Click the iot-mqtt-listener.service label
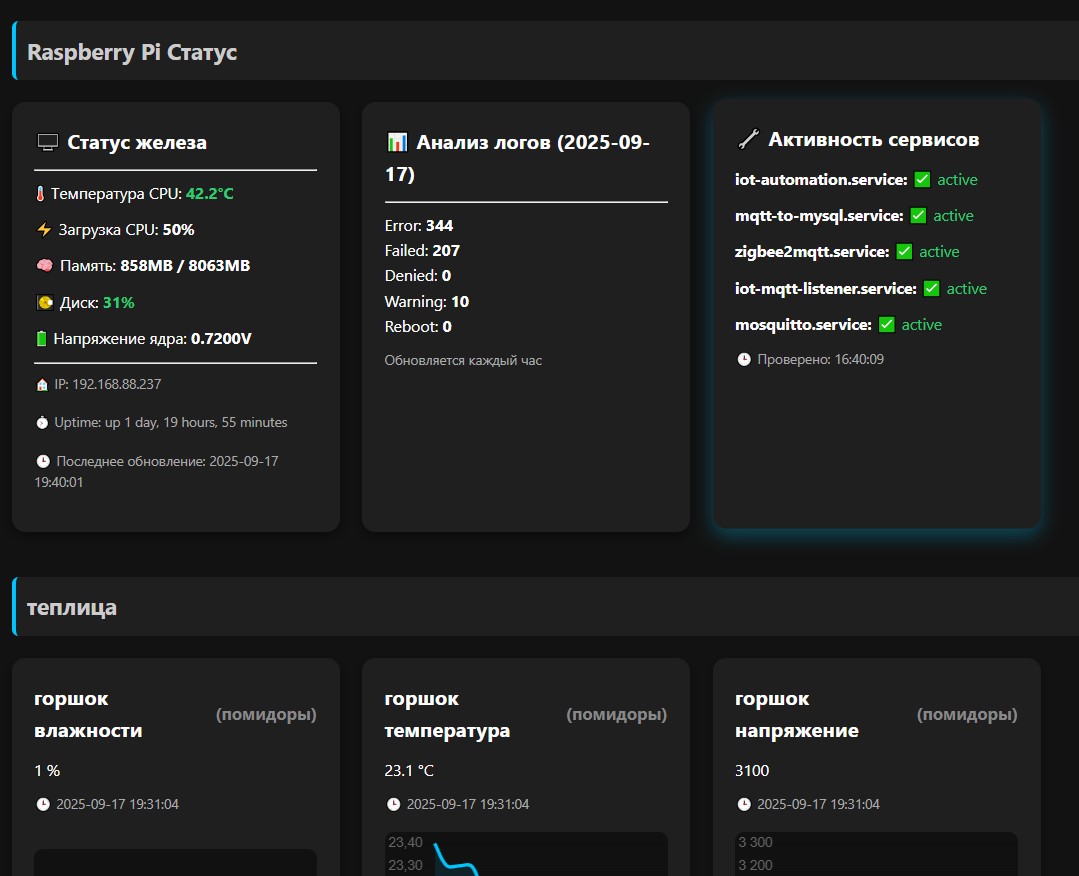The width and height of the screenshot is (1079, 876). point(826,289)
